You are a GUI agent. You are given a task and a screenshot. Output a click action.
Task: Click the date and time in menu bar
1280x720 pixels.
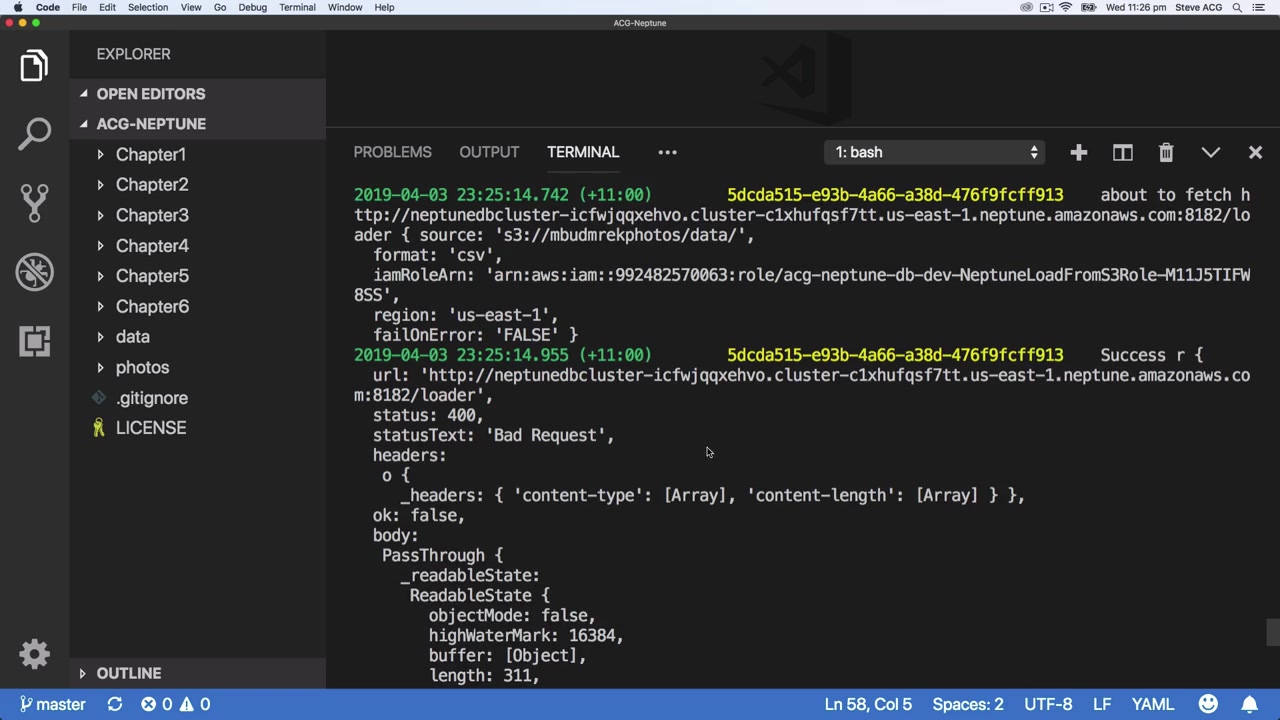pos(1136,7)
